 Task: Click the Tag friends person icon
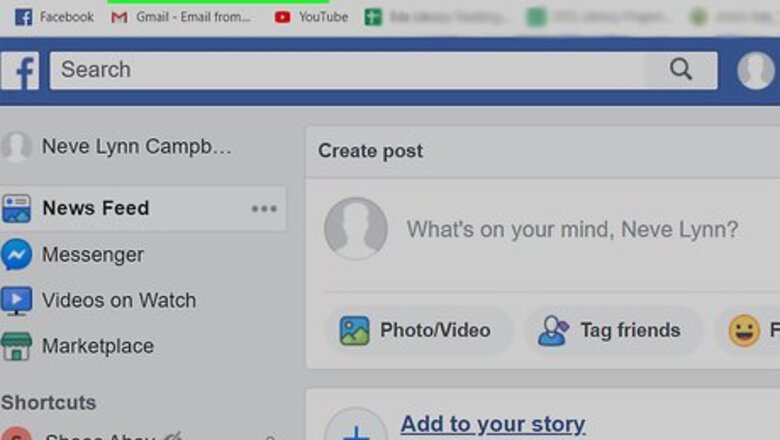(x=553, y=331)
